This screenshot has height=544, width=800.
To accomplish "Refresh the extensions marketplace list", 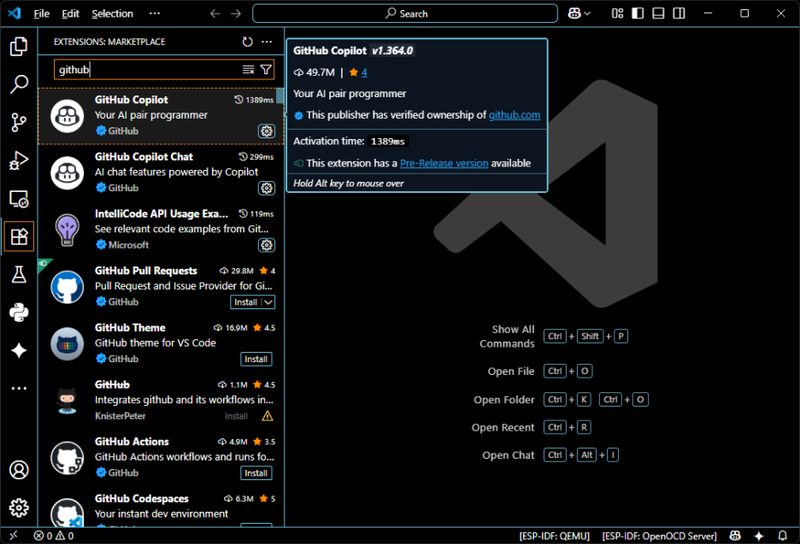I will 247,42.
